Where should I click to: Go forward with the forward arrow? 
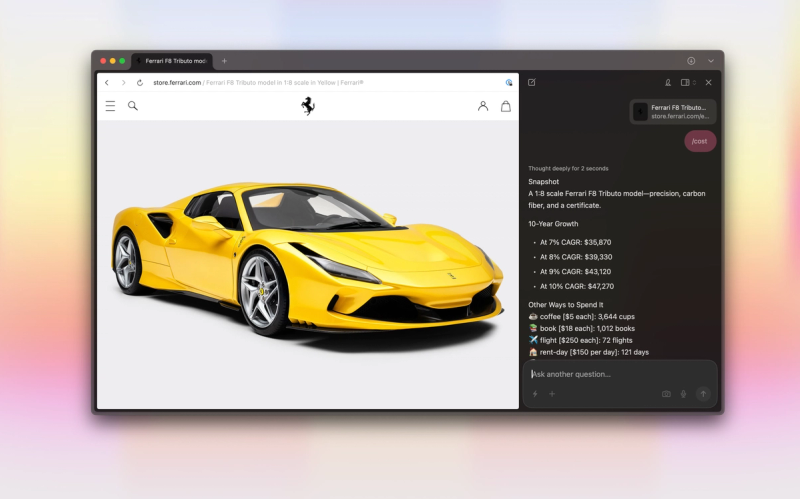tap(123, 83)
